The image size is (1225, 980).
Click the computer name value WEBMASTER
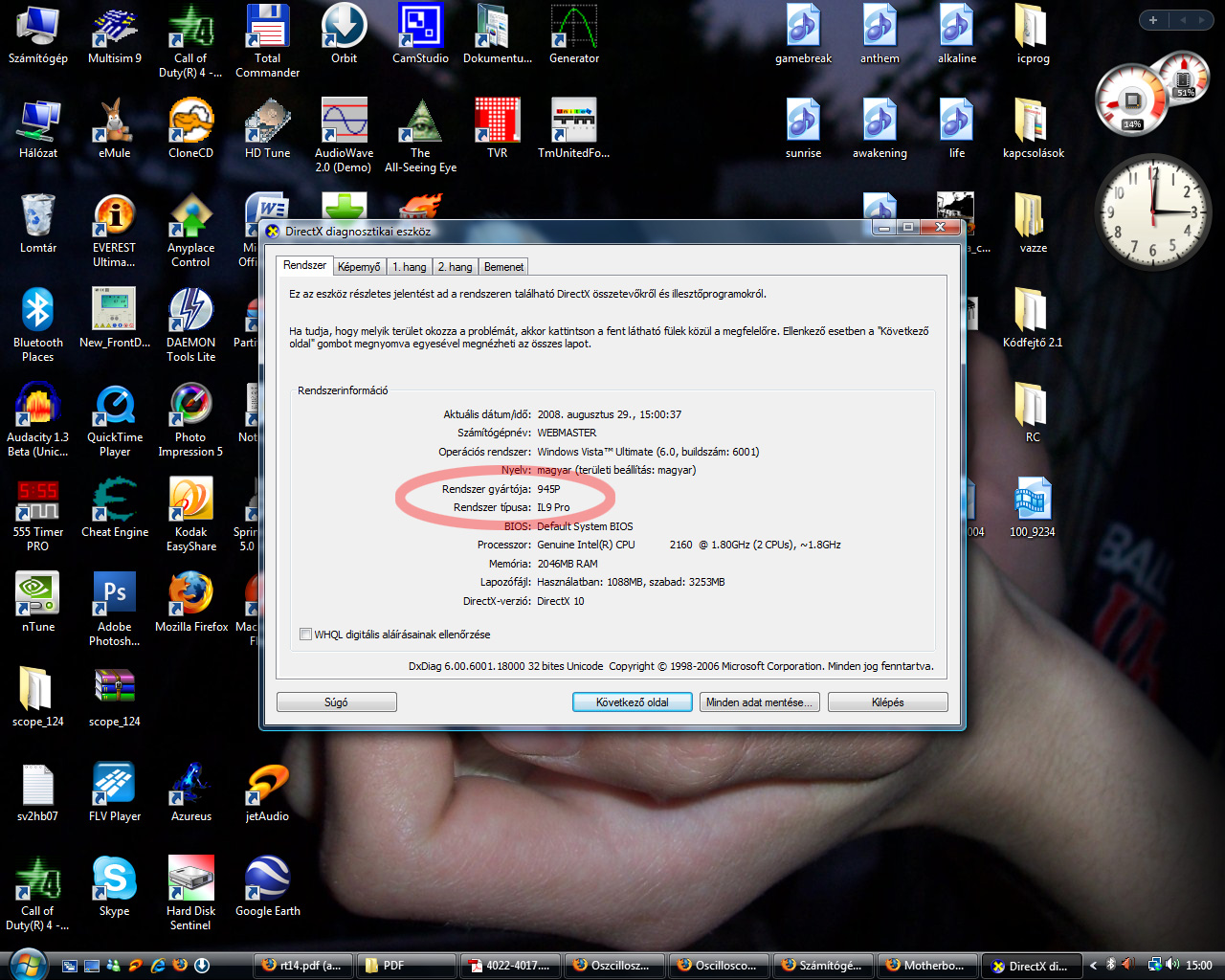(x=567, y=433)
